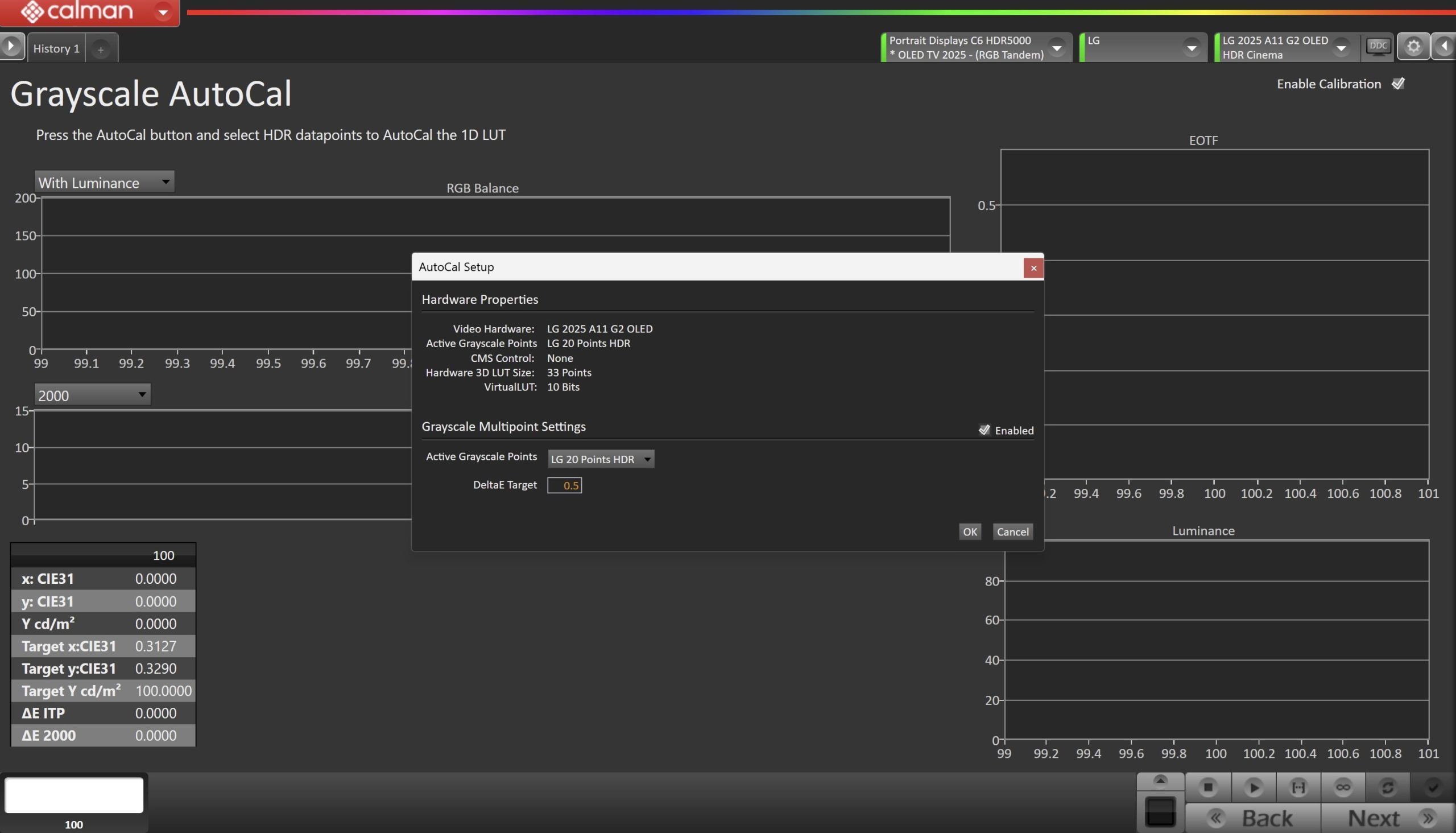This screenshot has height=833, width=1456.
Task: Select the Target Y cd/m² 100.0000 row
Action: coord(104,691)
